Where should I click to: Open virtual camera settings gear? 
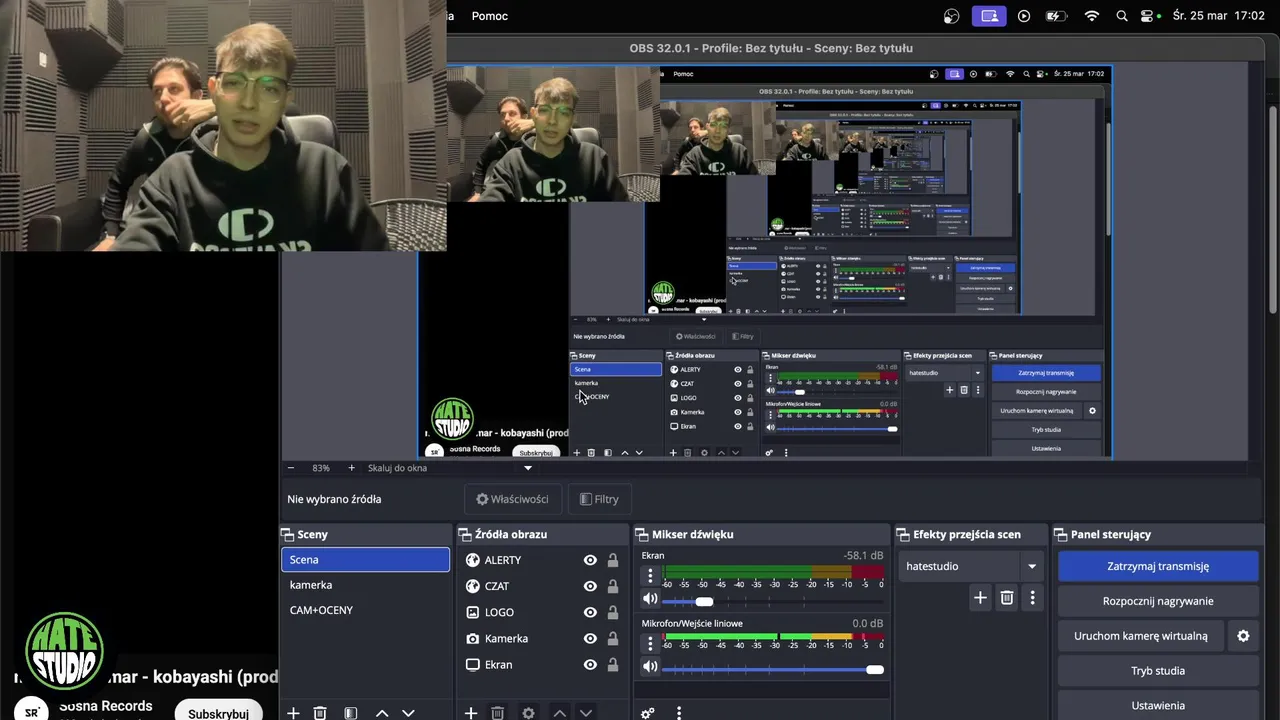click(1243, 636)
